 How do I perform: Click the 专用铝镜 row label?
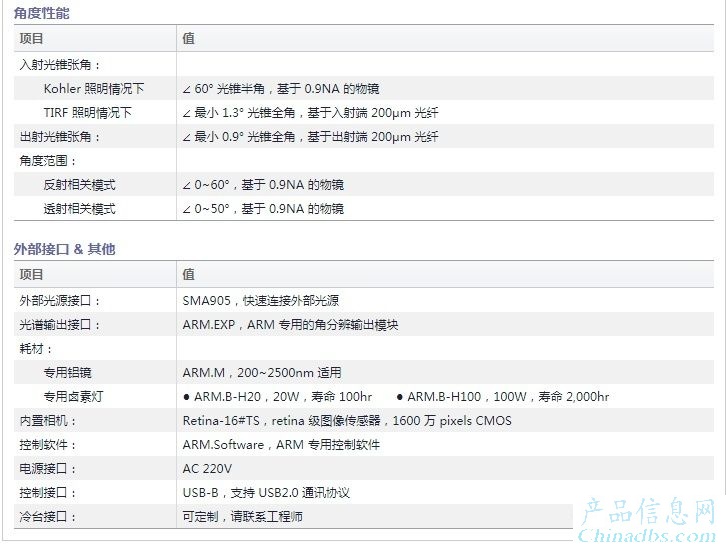pyautogui.click(x=67, y=373)
